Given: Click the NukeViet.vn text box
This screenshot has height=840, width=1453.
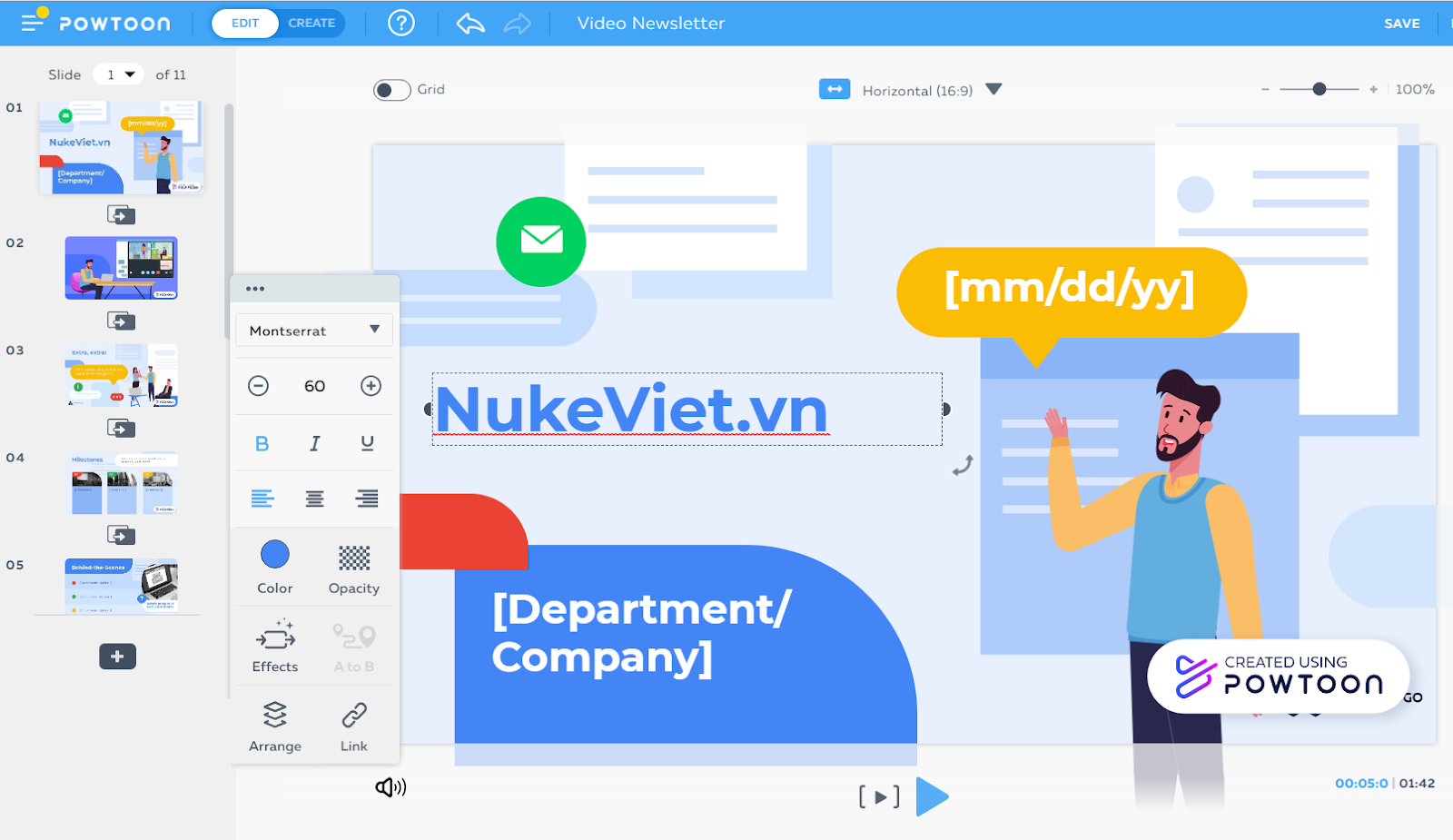Looking at the screenshot, I should (x=687, y=410).
